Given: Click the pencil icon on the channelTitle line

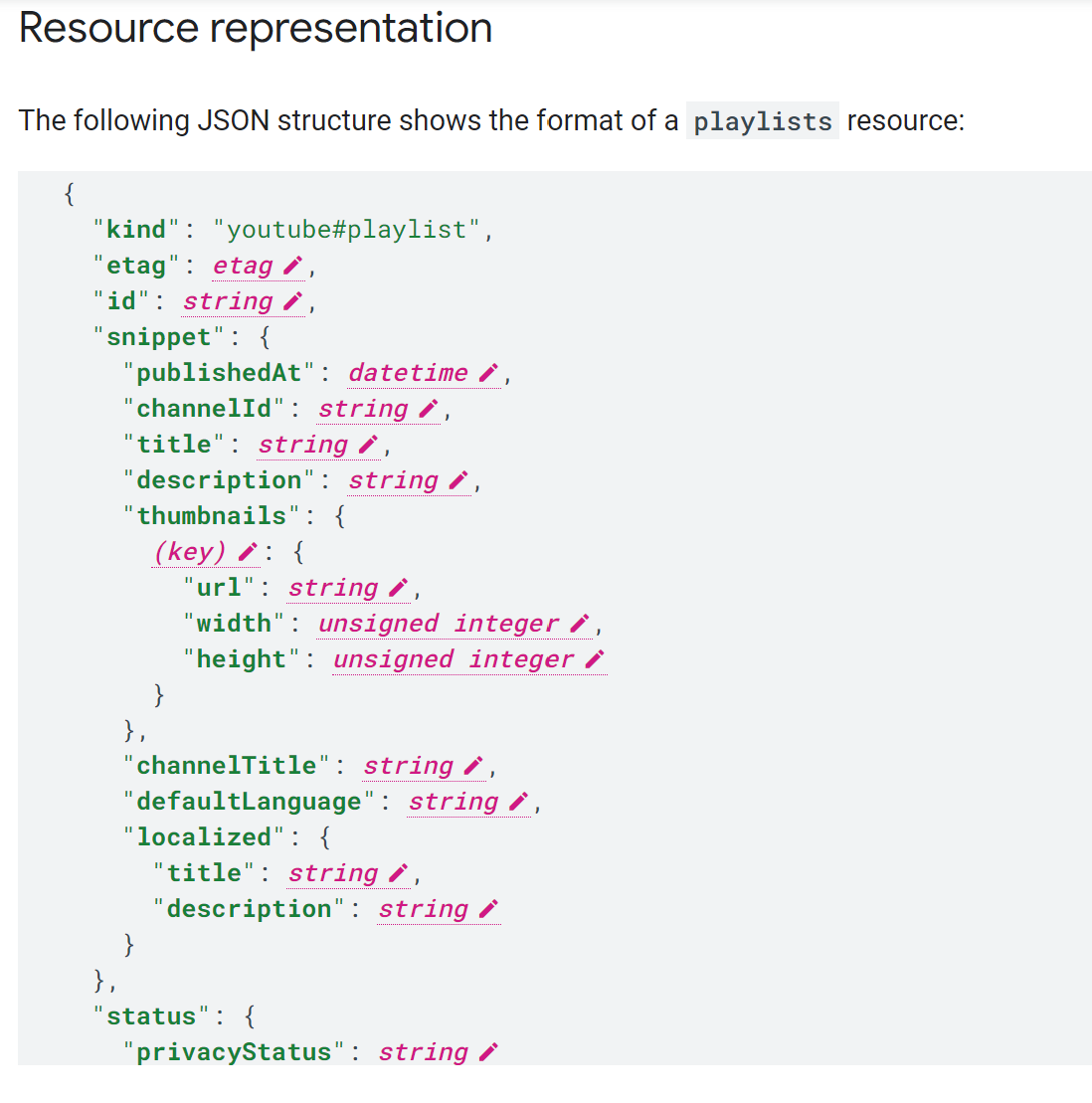Looking at the screenshot, I should click(x=473, y=766).
